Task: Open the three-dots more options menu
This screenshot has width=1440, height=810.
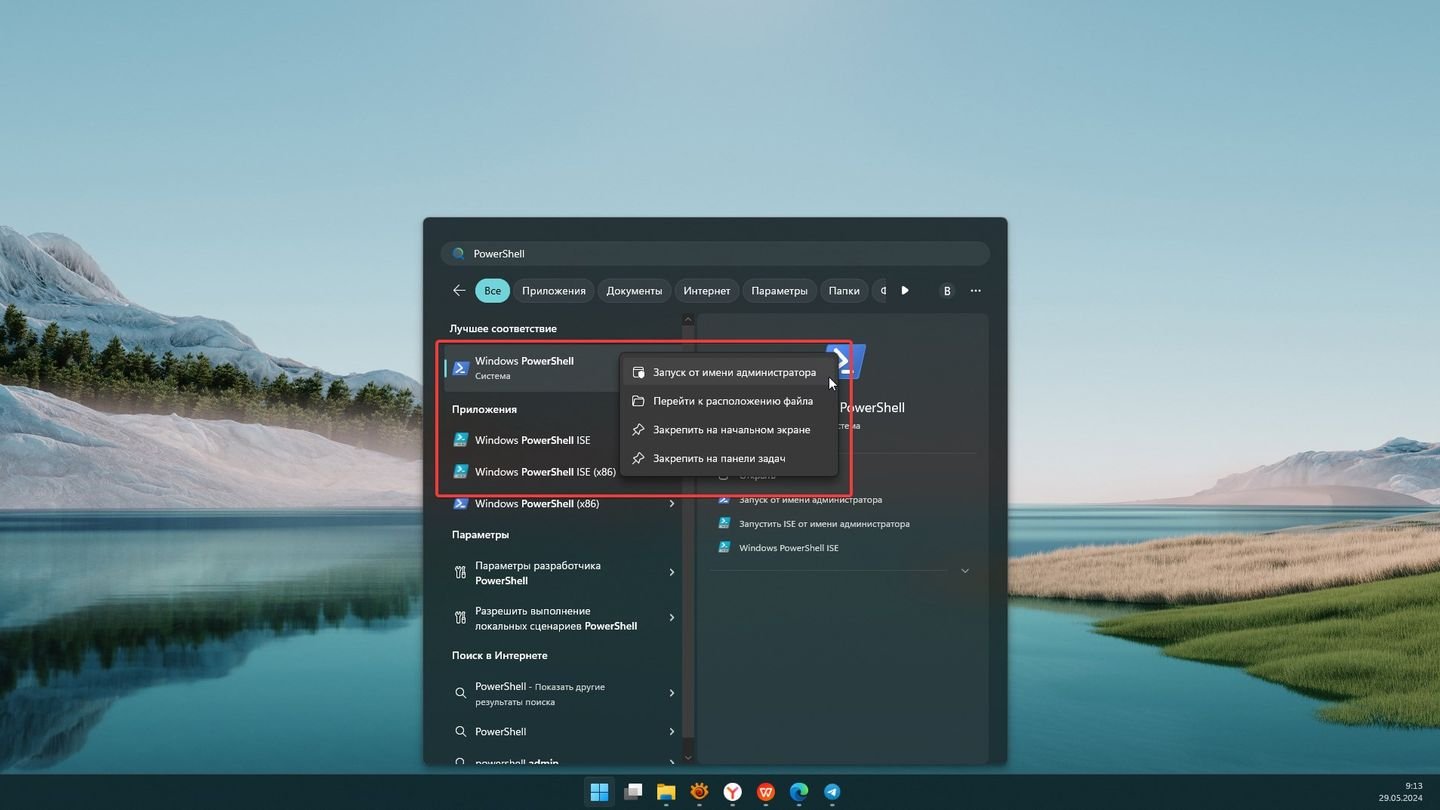Action: click(x=976, y=291)
